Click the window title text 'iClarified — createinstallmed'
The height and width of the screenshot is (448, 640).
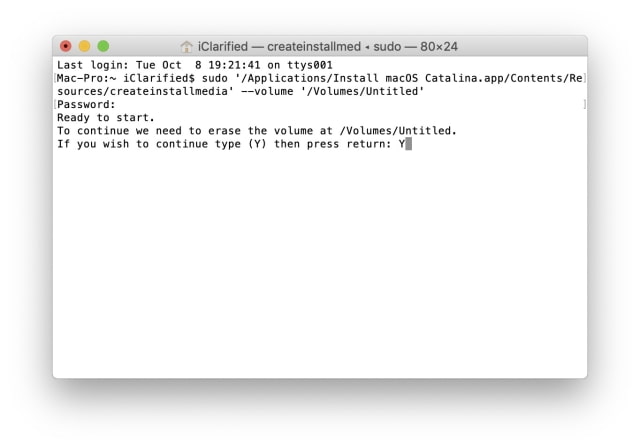279,47
